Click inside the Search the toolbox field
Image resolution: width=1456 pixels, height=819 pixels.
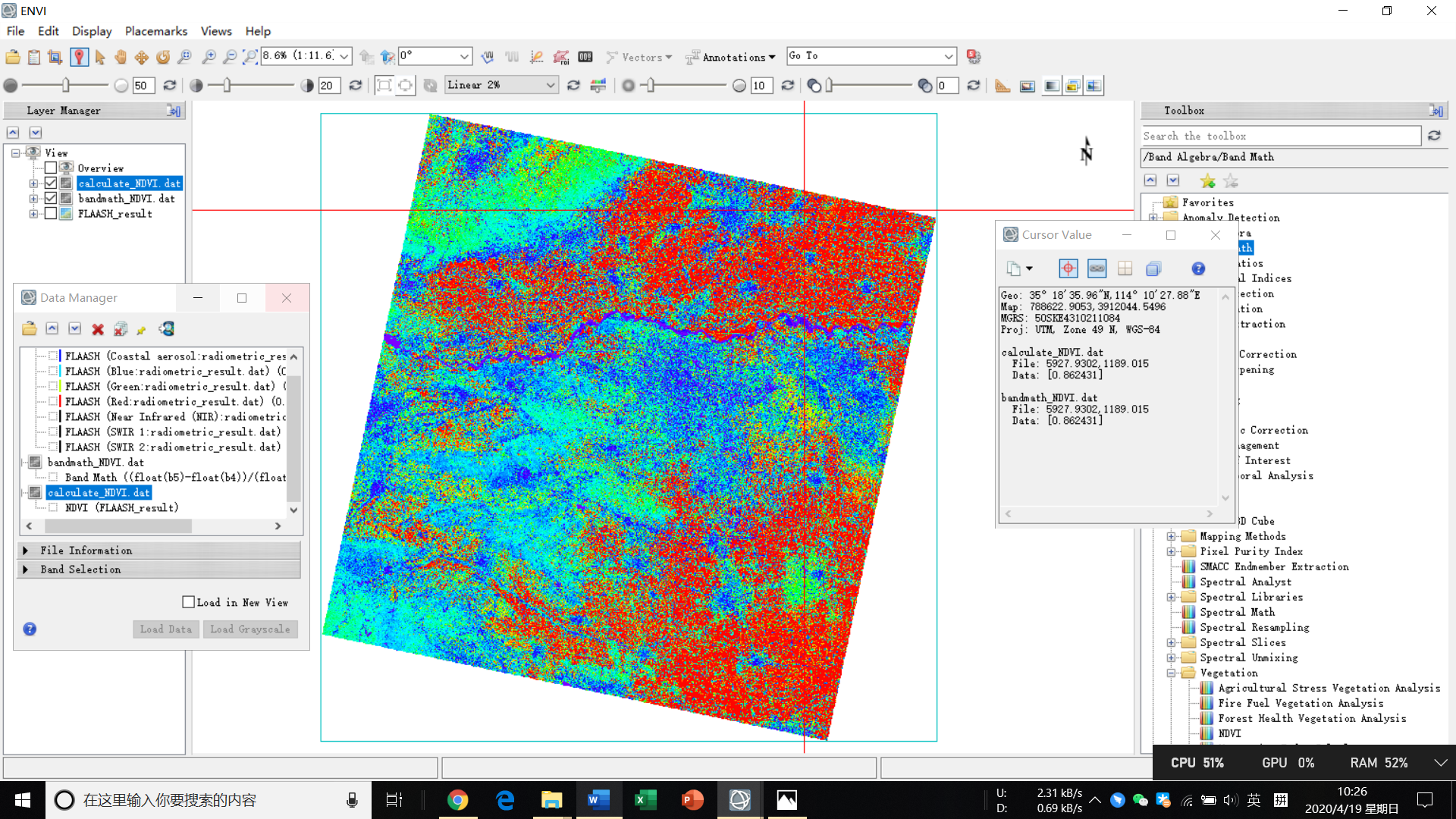point(1280,136)
